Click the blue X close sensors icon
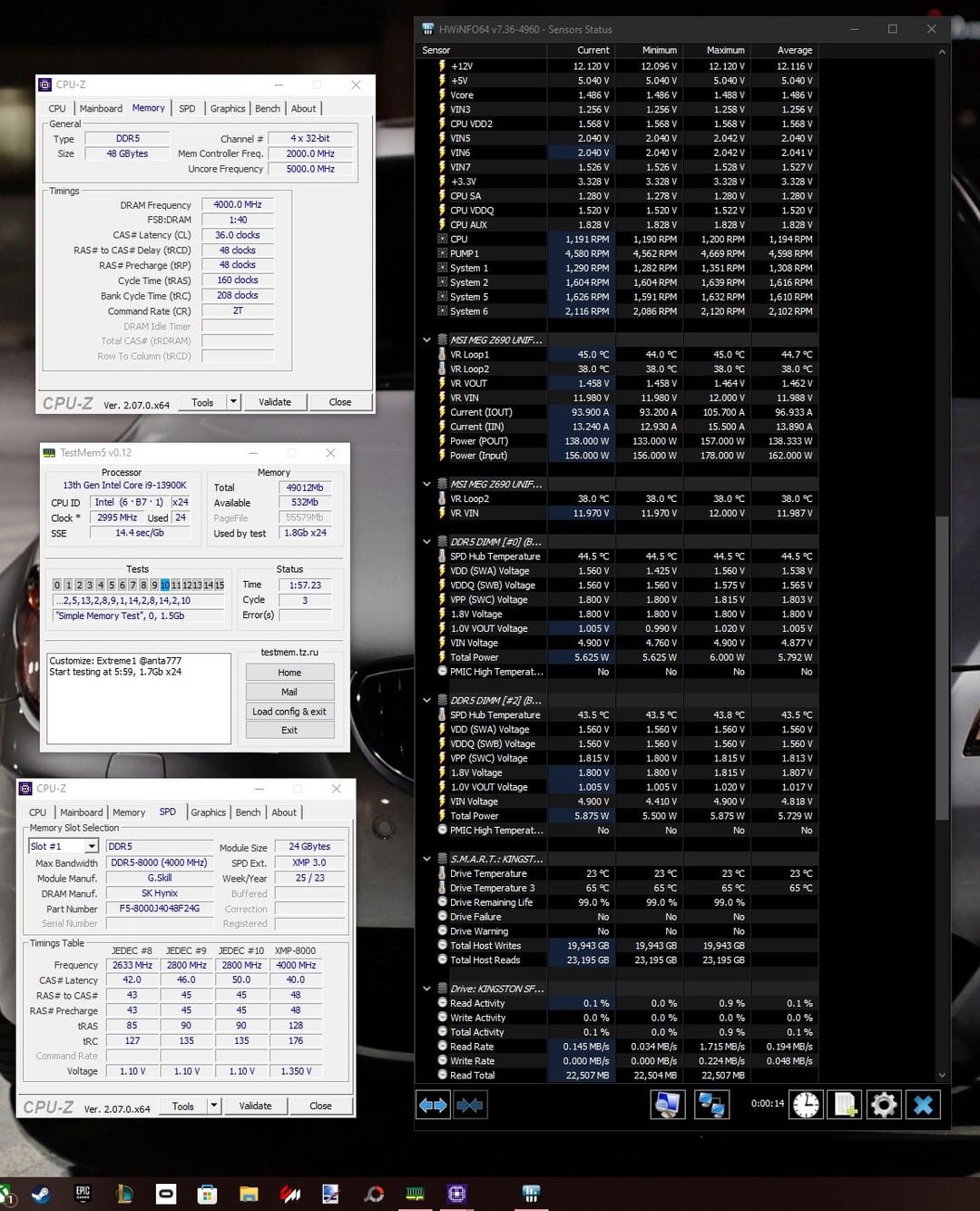980x1211 pixels. tap(923, 1105)
